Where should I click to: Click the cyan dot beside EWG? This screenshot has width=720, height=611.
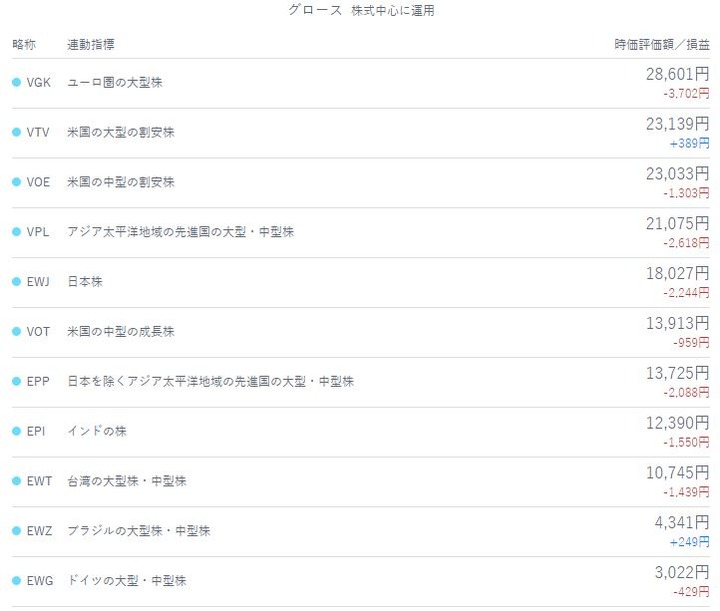(16, 581)
